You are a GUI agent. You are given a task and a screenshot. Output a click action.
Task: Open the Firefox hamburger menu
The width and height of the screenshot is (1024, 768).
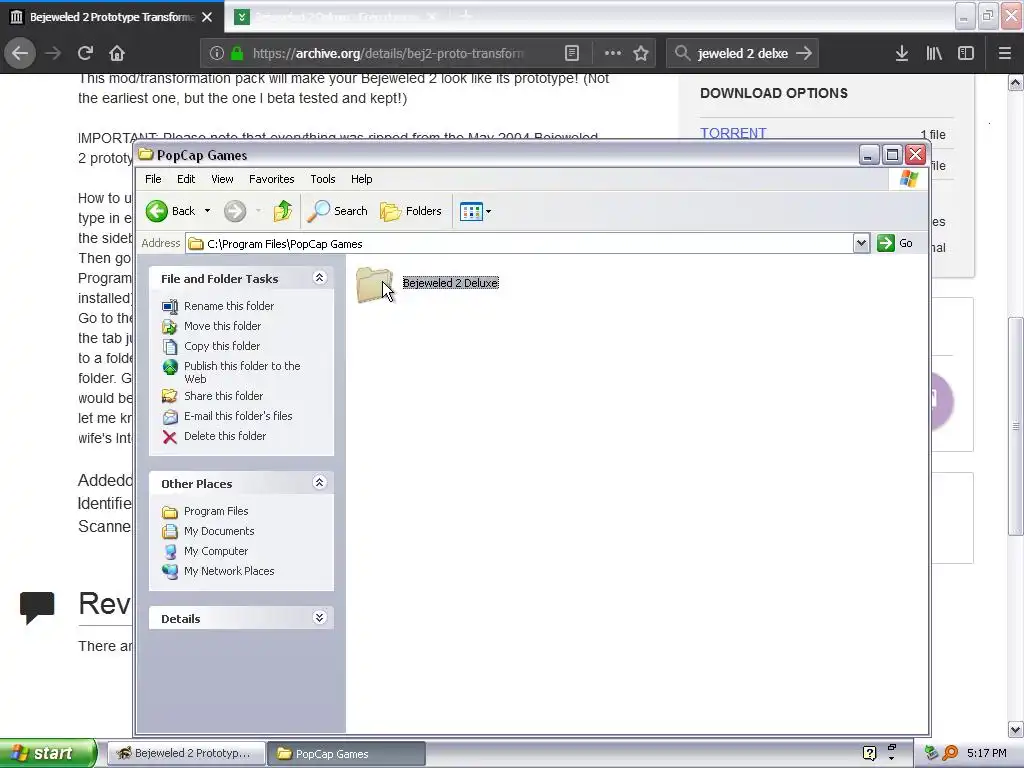(1005, 54)
